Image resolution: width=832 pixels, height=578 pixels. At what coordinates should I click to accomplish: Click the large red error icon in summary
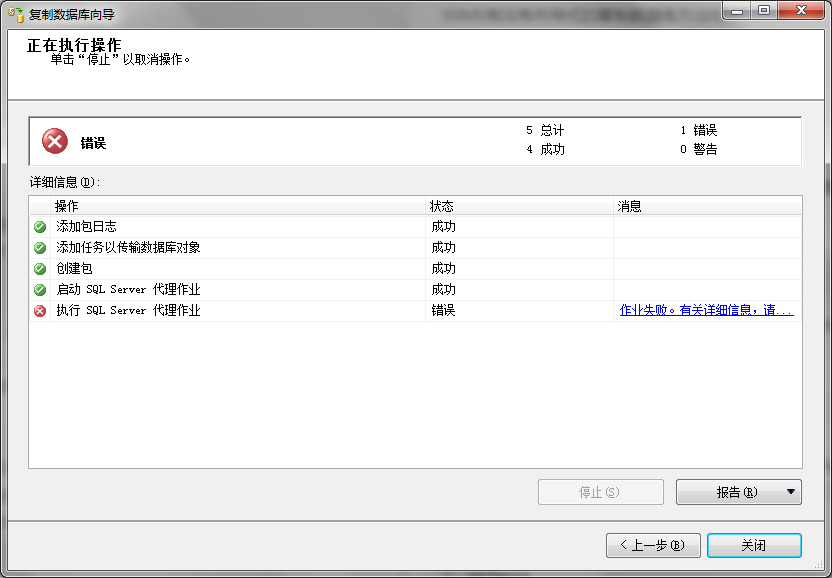tap(55, 142)
